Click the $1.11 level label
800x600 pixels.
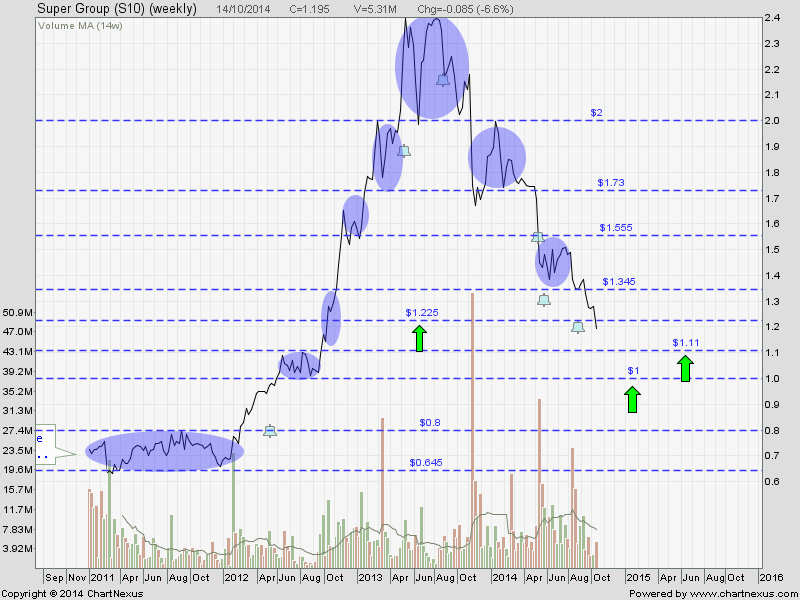click(x=686, y=343)
